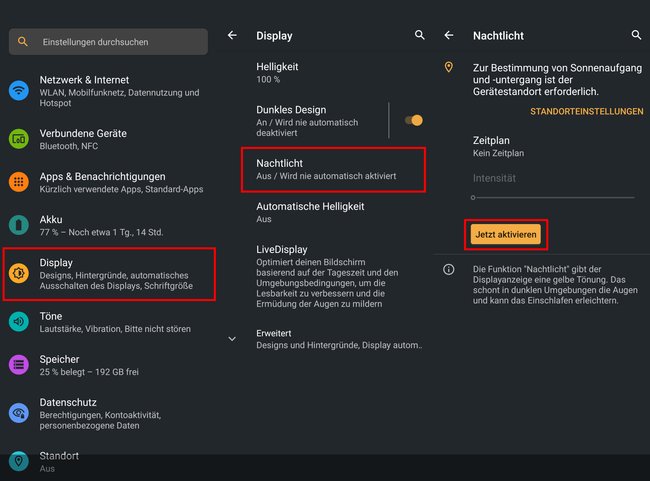Click the 'Dunkles Design' label text
This screenshot has width=650, height=481.
(291, 110)
